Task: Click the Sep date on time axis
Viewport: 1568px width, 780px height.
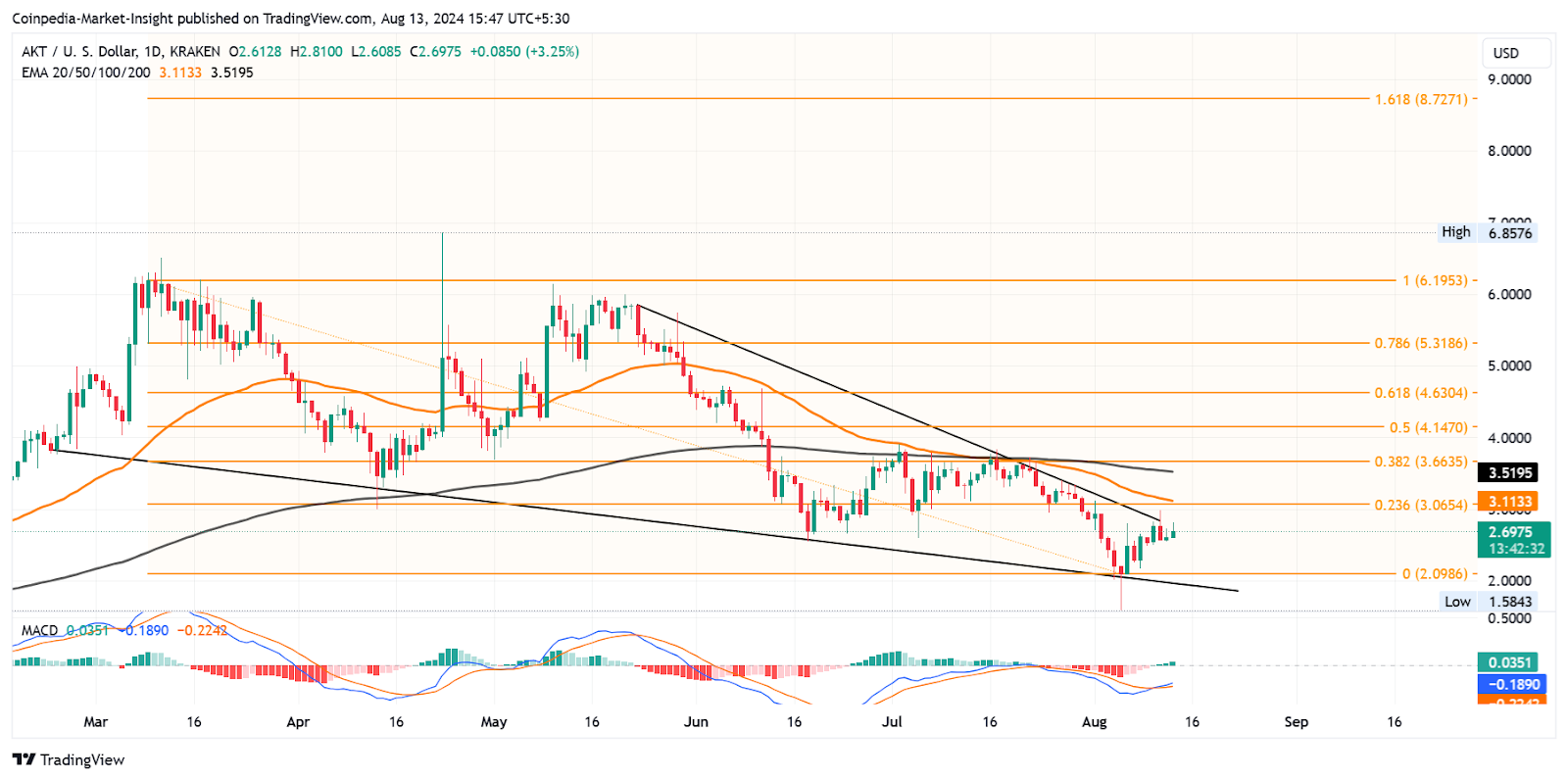Action: (x=1296, y=722)
